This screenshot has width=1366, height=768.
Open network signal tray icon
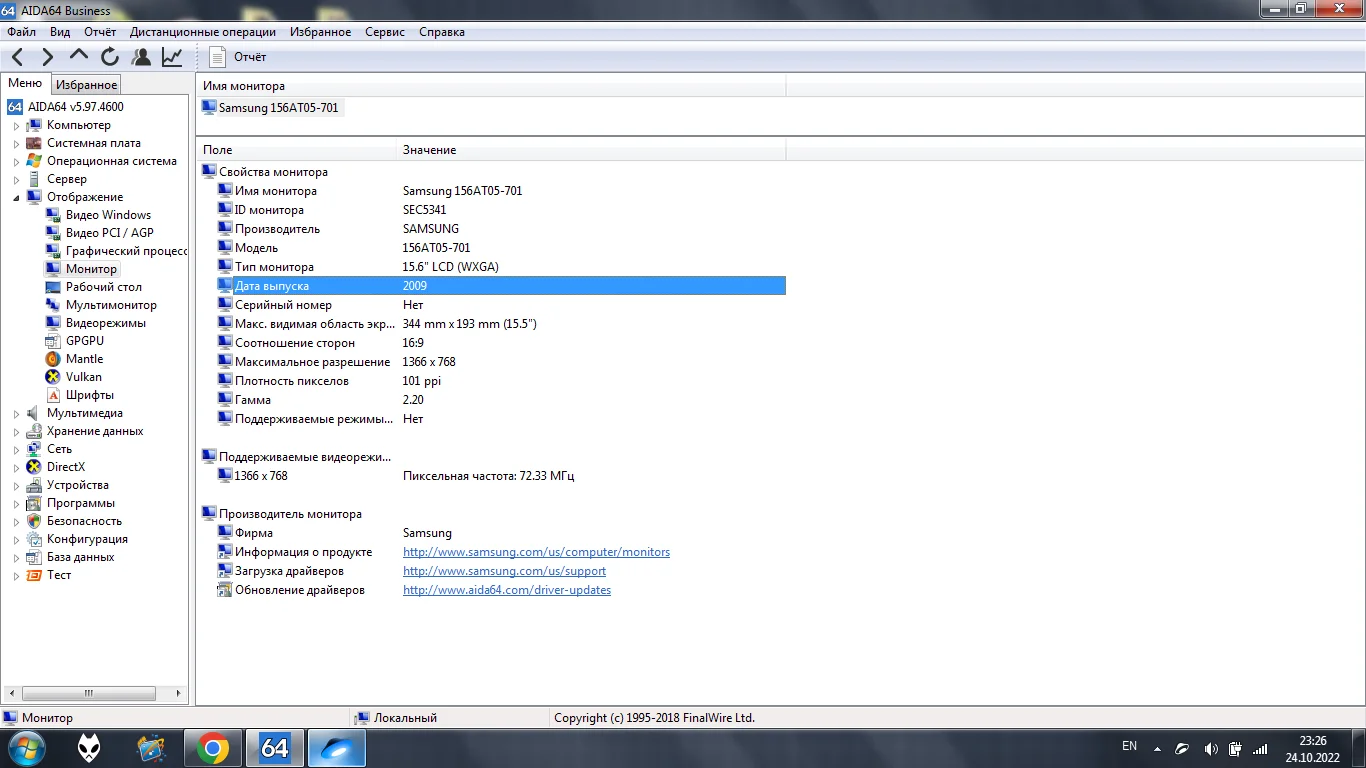[1261, 748]
